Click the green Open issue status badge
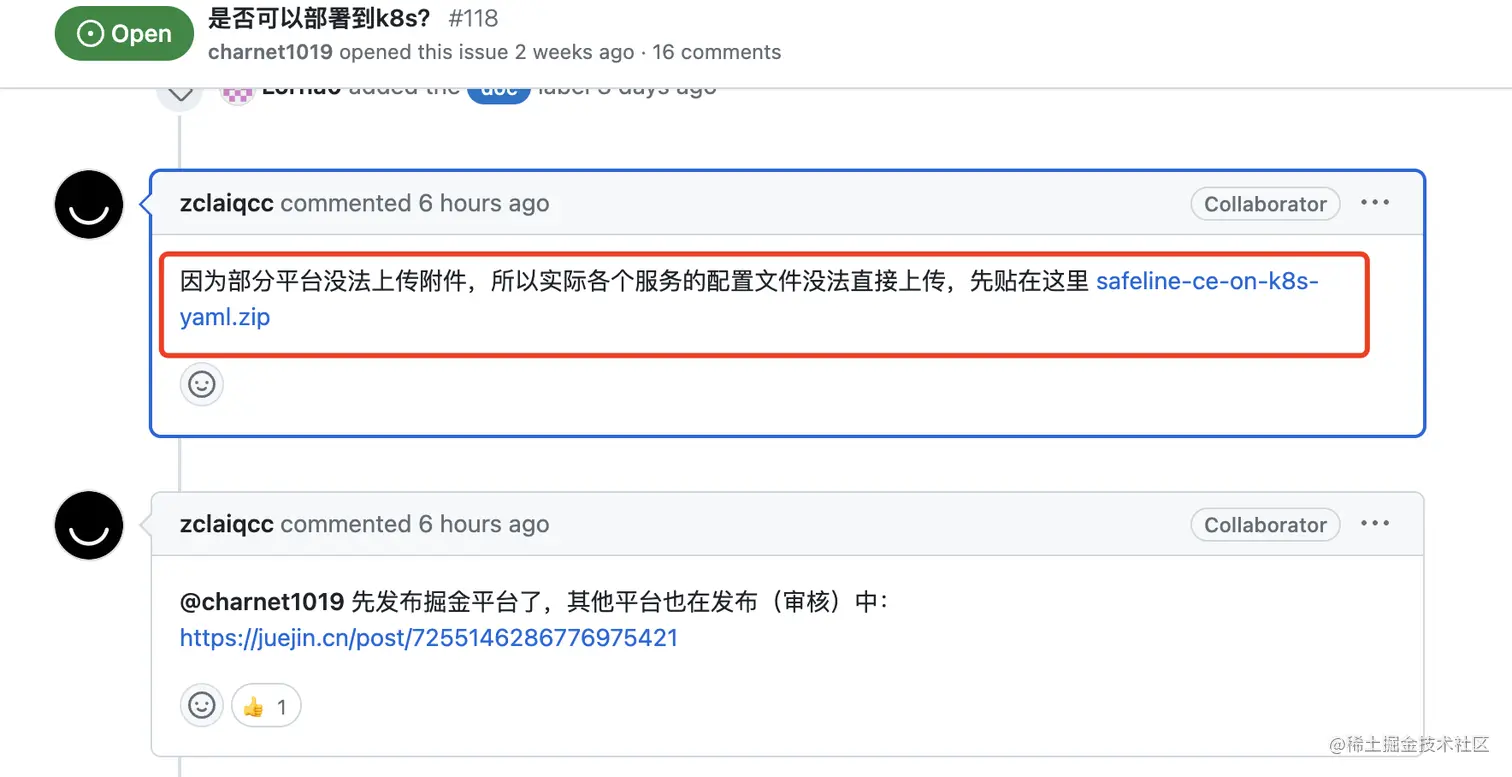Viewport: 1512px width, 777px height. coord(124,32)
